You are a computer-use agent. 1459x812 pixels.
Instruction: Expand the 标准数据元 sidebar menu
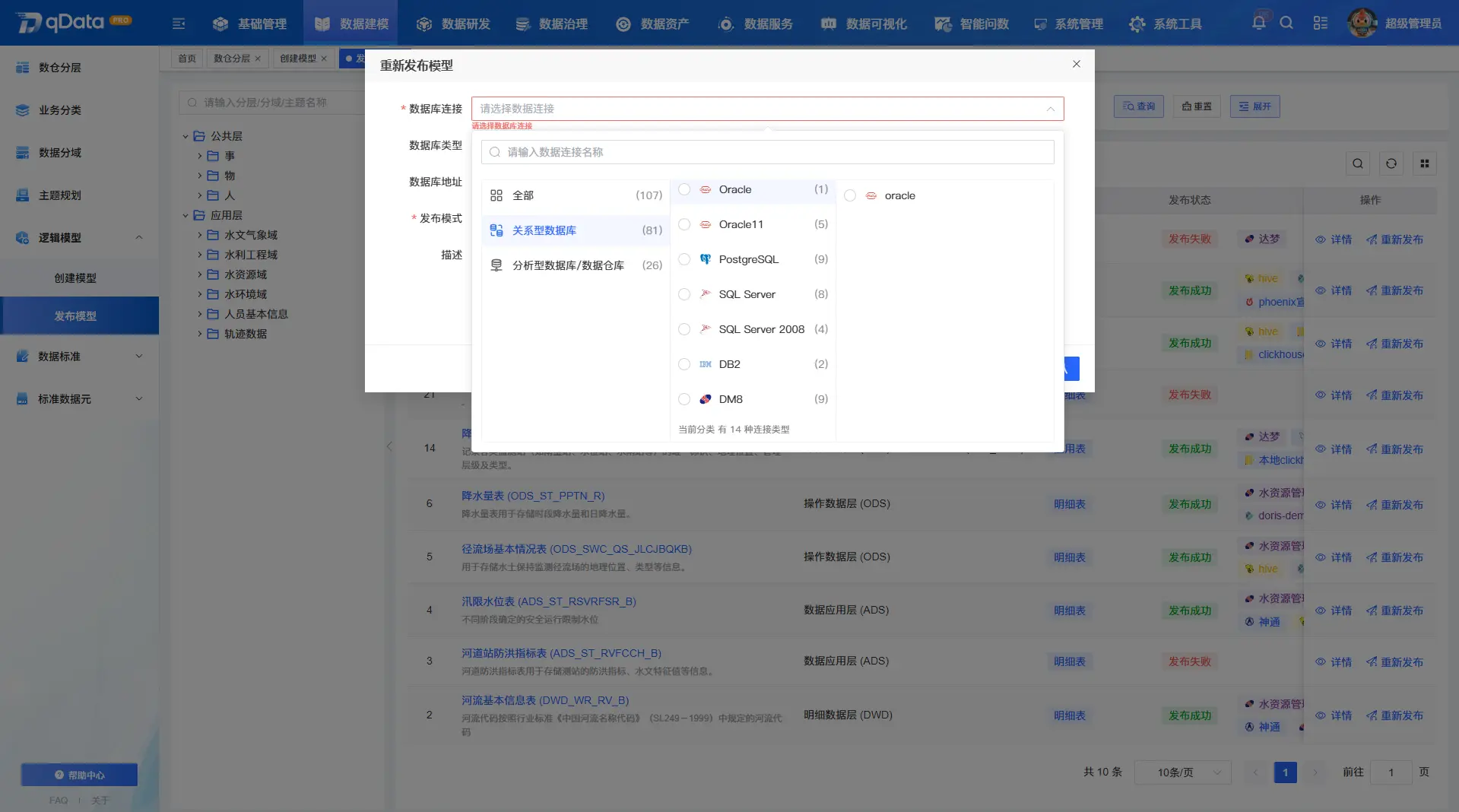click(x=139, y=399)
